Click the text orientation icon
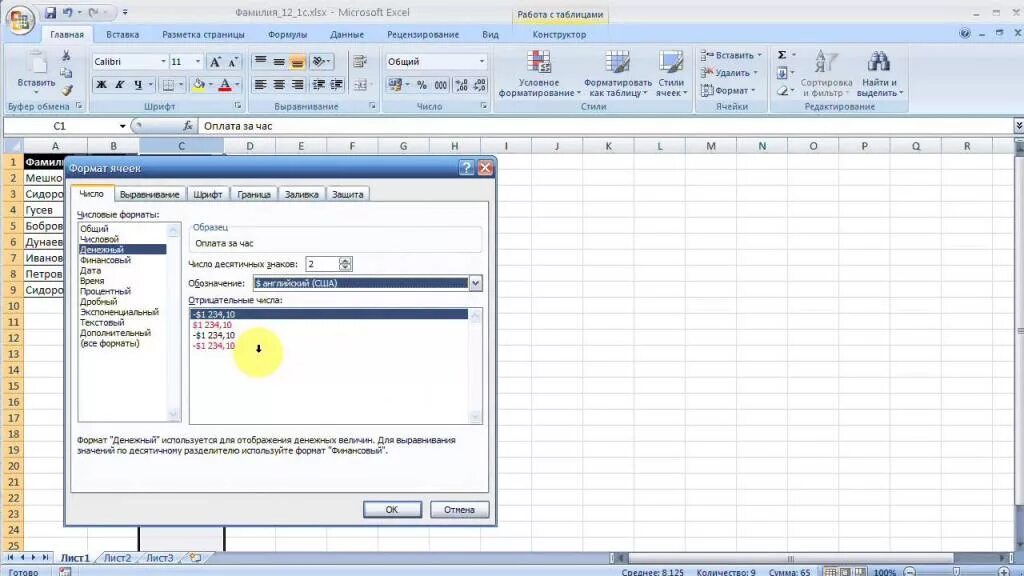The image size is (1024, 576). pos(320,62)
